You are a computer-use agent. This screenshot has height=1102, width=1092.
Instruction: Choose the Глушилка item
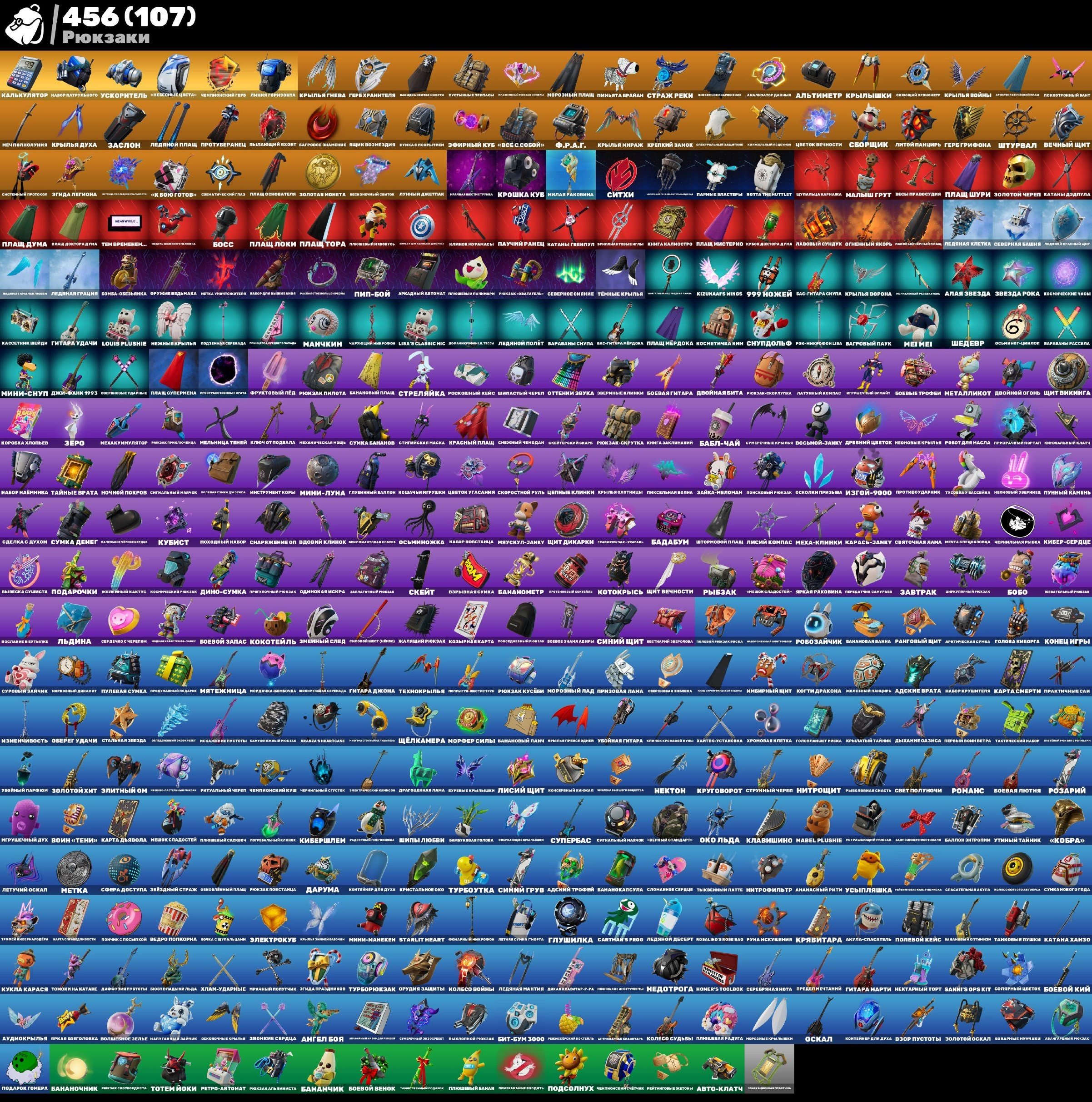coord(570,920)
